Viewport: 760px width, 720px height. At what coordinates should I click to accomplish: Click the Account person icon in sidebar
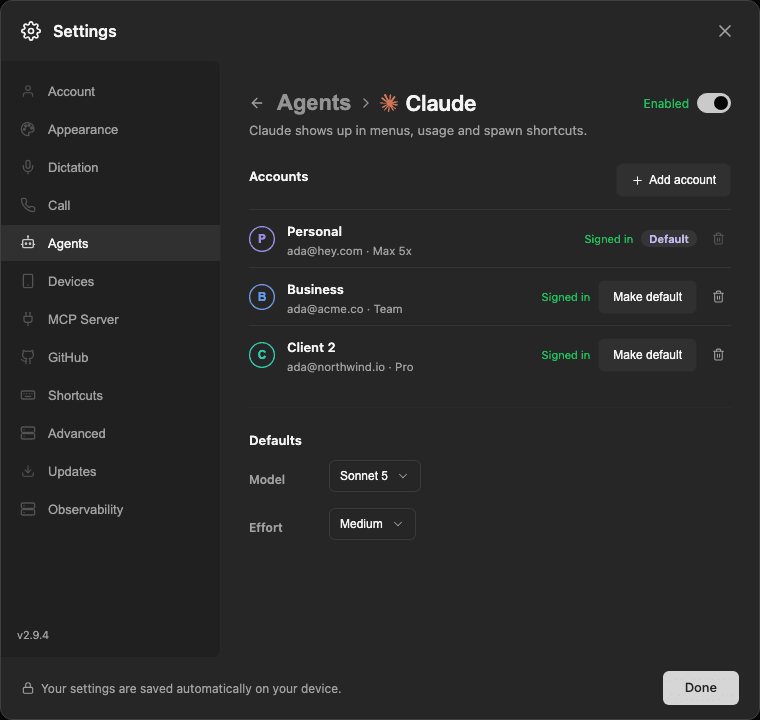28,91
